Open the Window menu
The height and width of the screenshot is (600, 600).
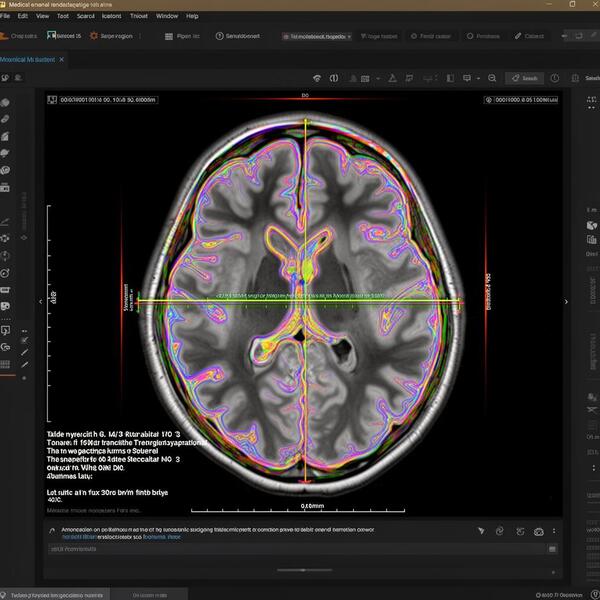pos(167,16)
